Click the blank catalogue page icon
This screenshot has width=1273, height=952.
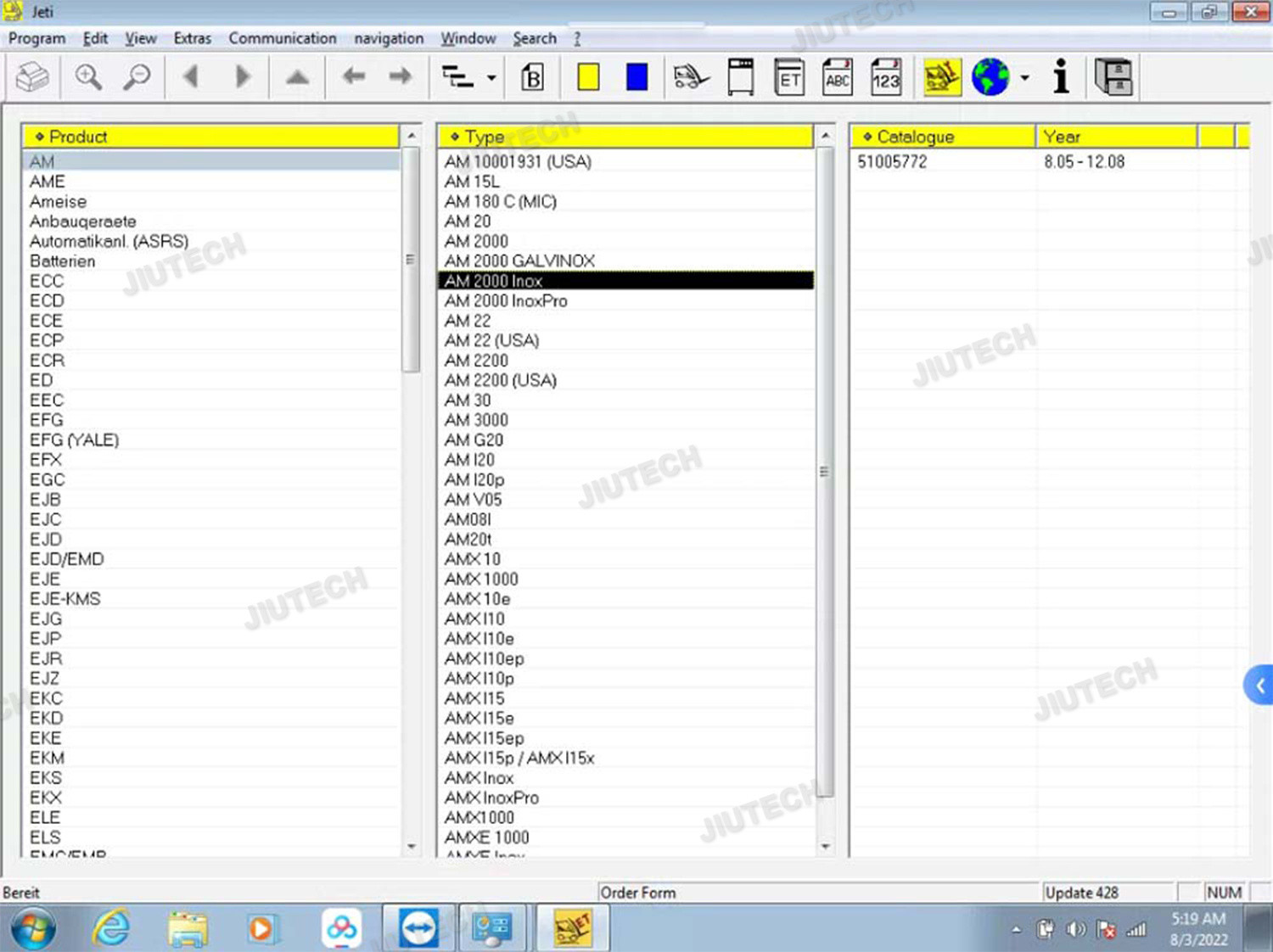coord(741,77)
